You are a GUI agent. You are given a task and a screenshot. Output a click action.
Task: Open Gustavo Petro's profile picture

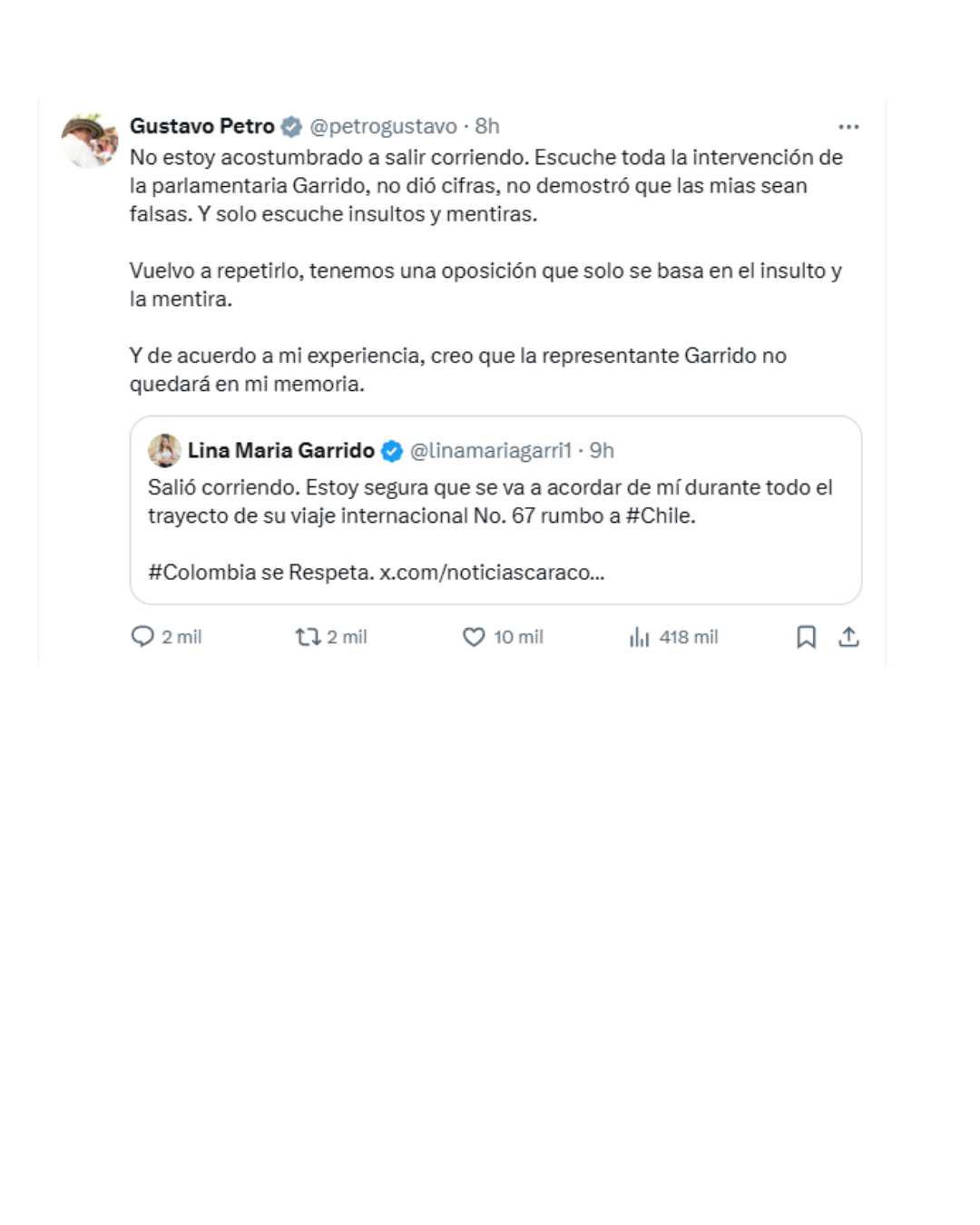(x=90, y=141)
